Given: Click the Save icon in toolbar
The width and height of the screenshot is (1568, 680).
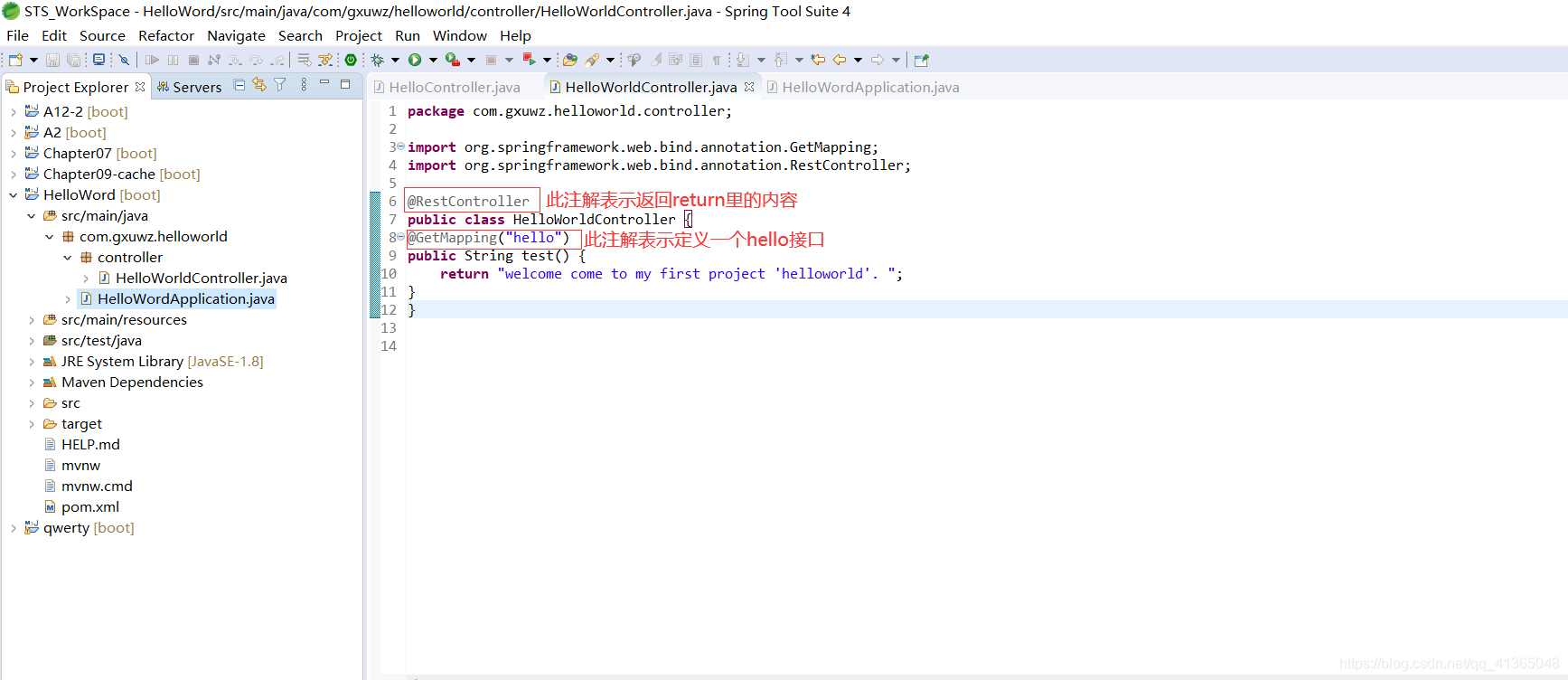Looking at the screenshot, I should [52, 60].
